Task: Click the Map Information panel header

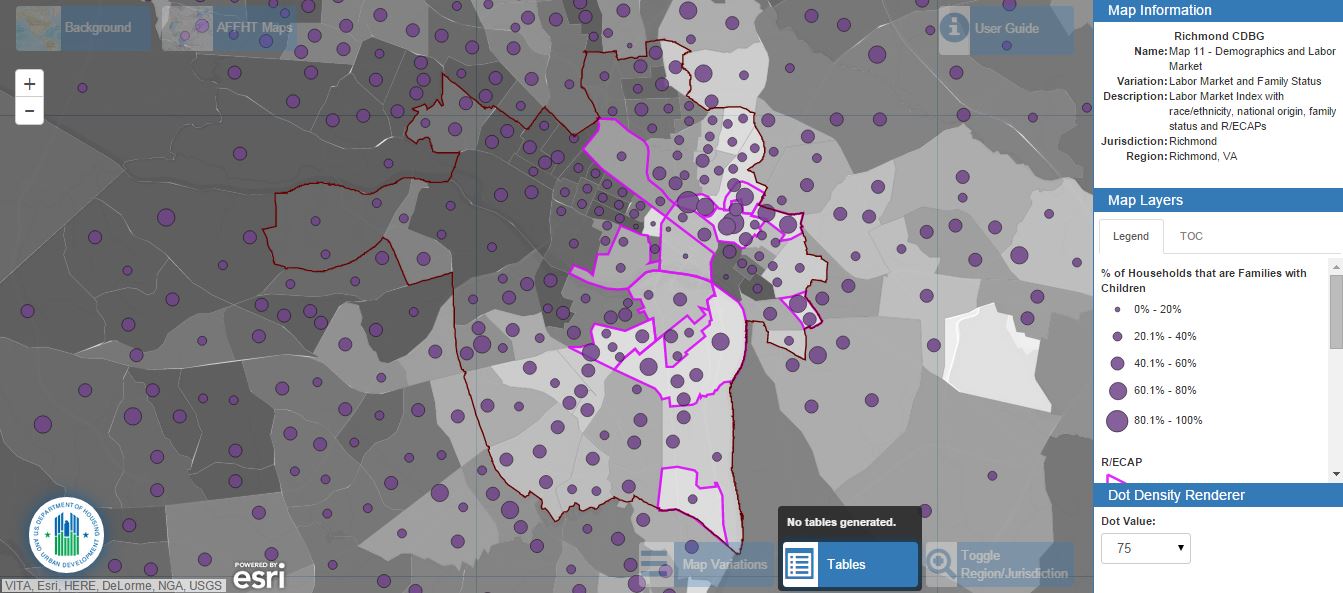Action: (1218, 10)
